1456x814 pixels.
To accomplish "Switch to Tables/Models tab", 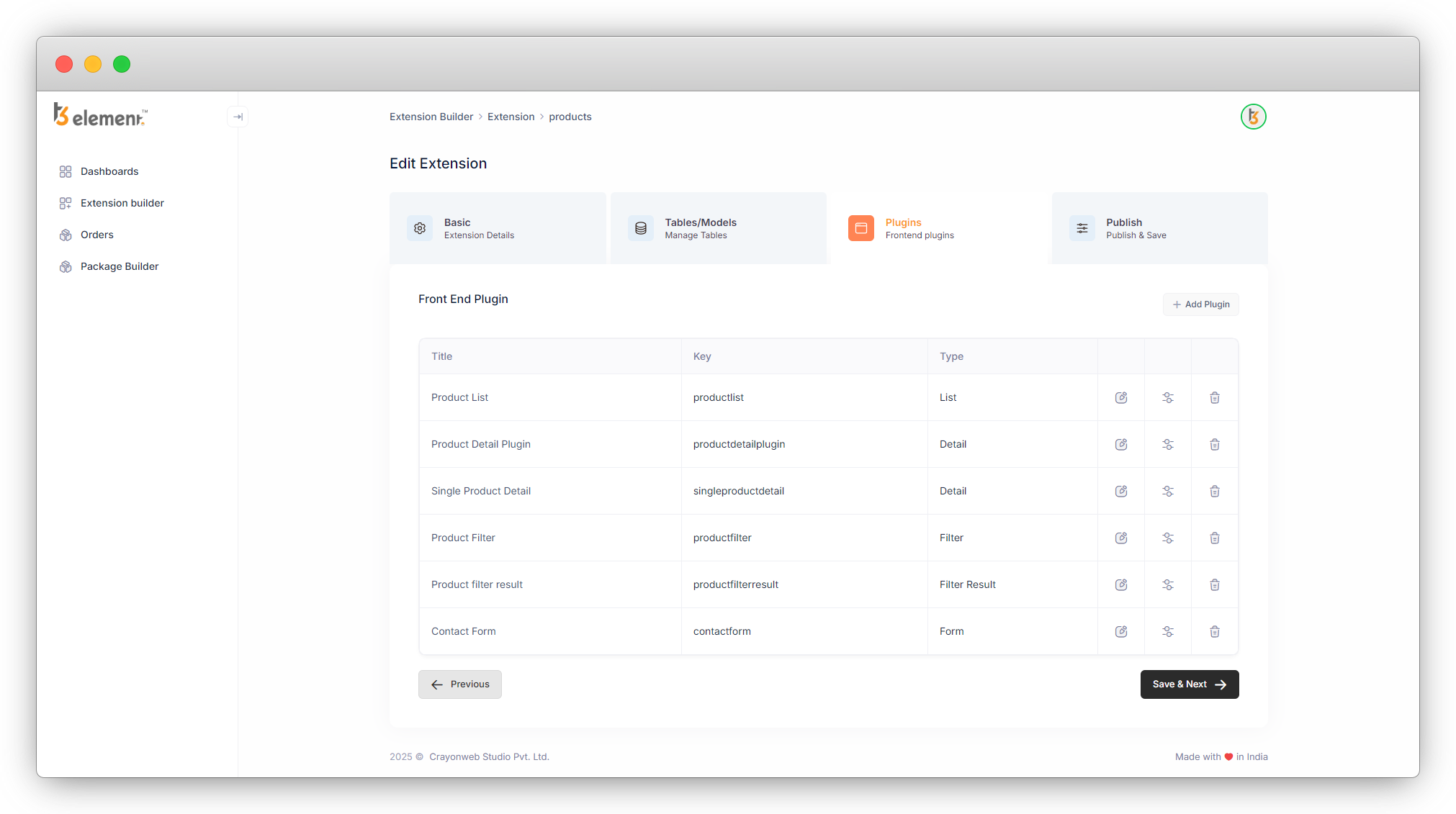I will click(x=718, y=228).
